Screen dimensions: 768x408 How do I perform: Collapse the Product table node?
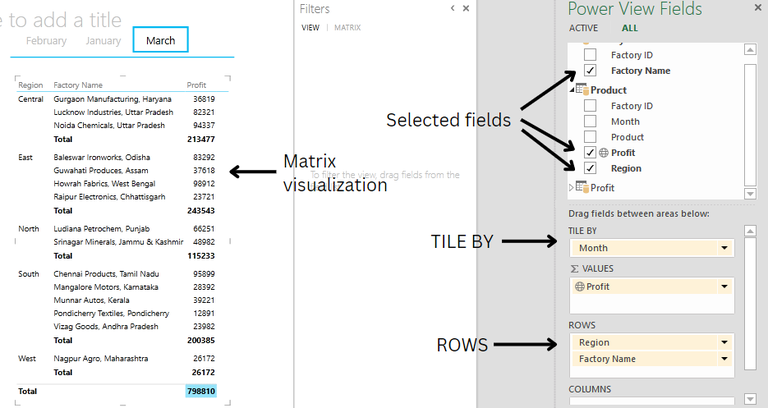click(x=572, y=91)
